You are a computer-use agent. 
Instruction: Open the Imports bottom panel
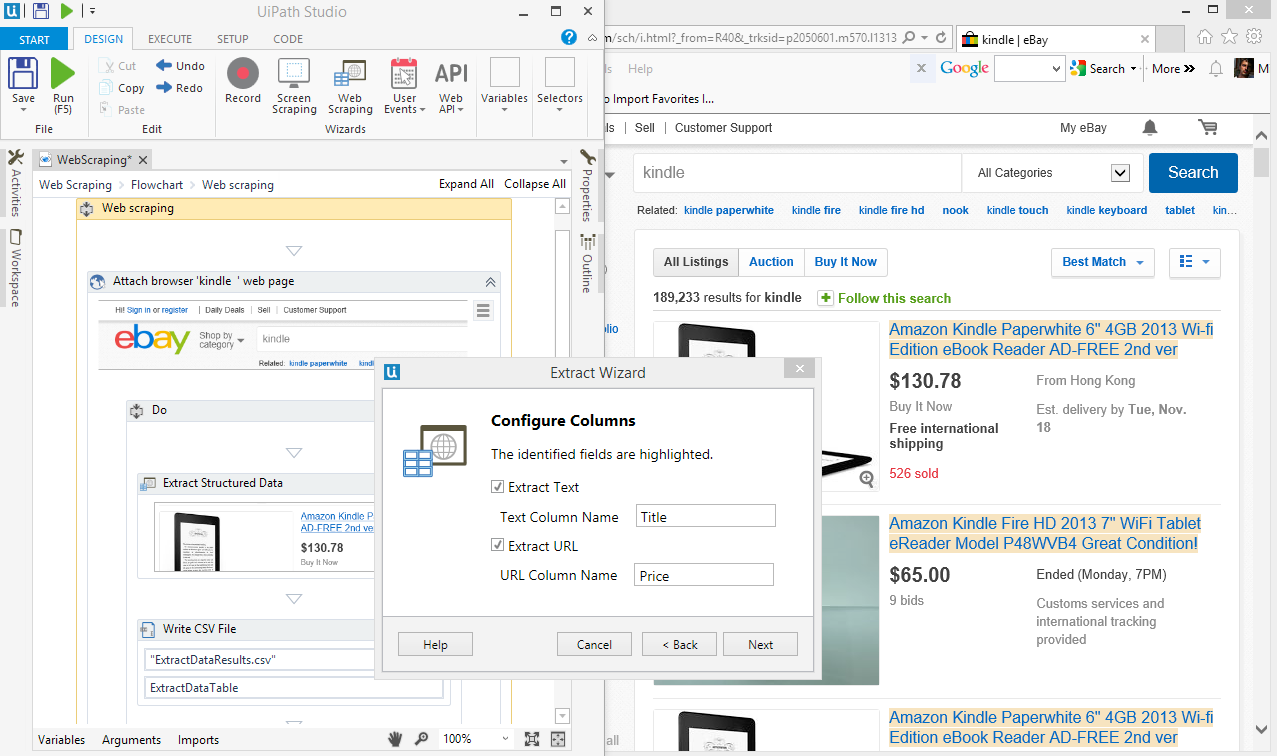click(x=198, y=740)
